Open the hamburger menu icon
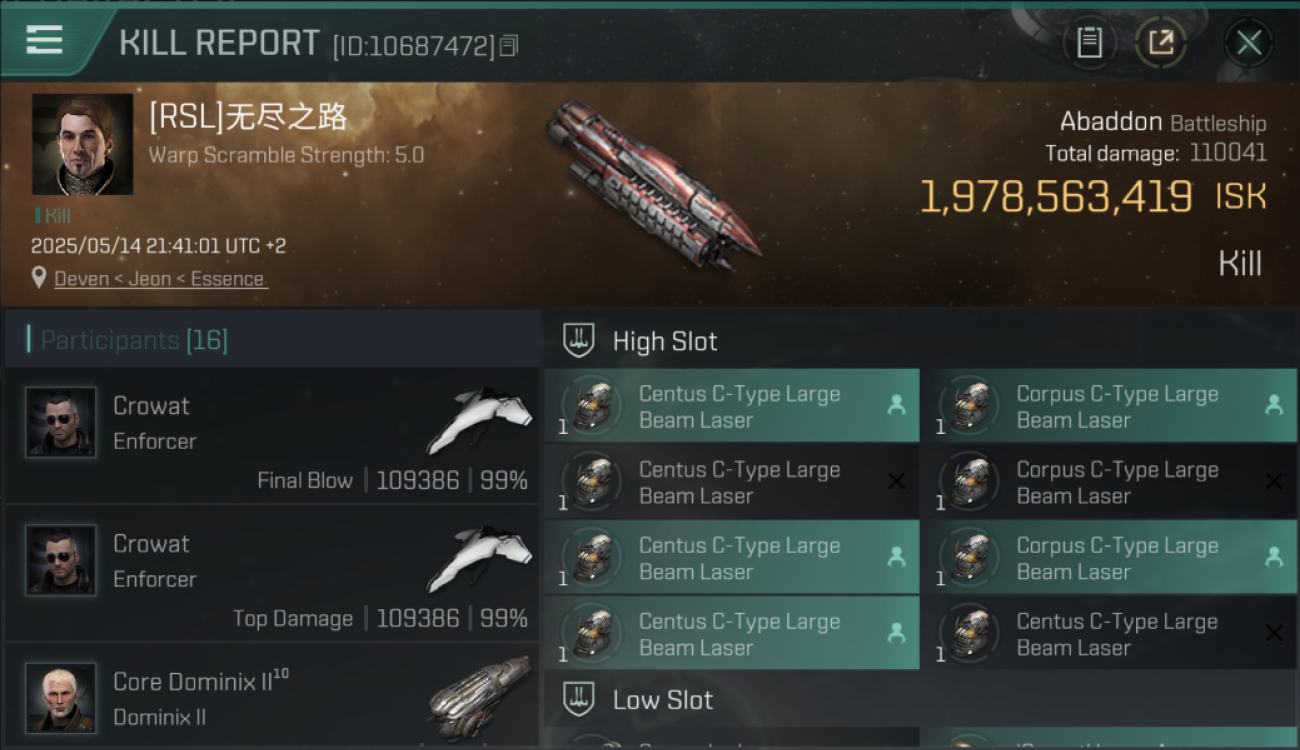Viewport: 1300px width, 750px height. pyautogui.click(x=45, y=40)
